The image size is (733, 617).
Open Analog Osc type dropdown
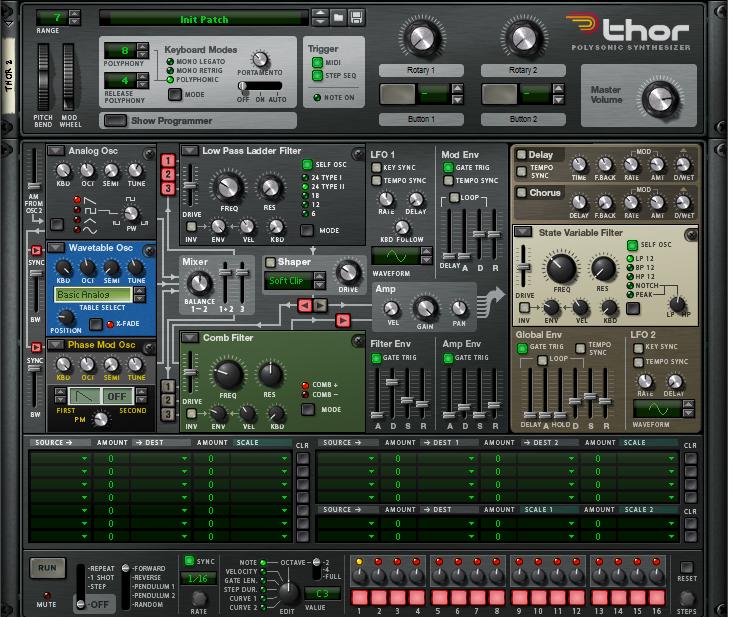[x=56, y=151]
